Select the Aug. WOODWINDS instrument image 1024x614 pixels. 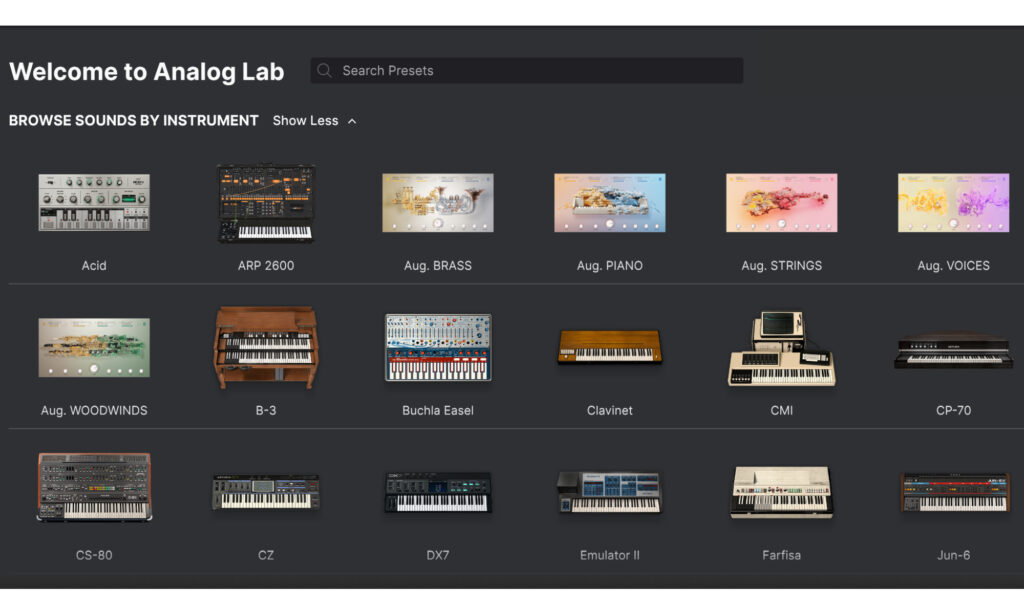click(94, 347)
